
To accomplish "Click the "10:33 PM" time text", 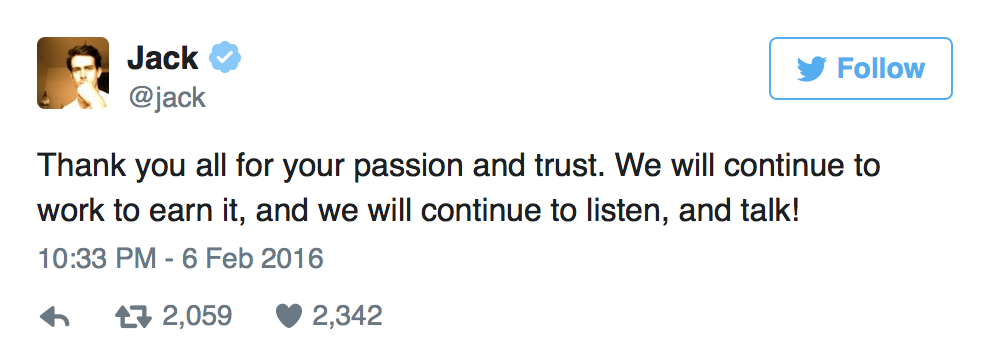I will tap(97, 260).
